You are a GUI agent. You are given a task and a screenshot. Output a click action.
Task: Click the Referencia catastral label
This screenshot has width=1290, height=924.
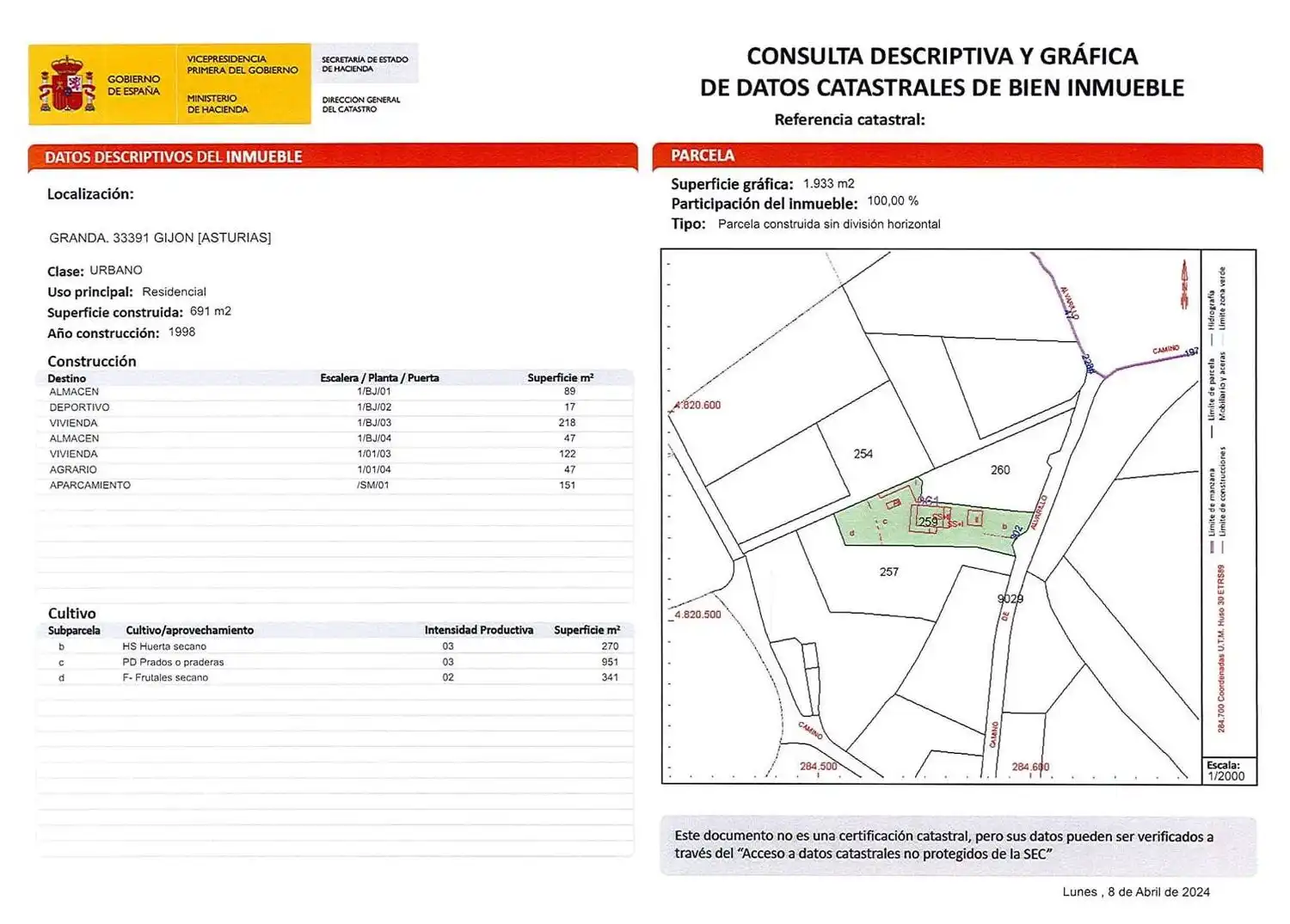click(850, 119)
